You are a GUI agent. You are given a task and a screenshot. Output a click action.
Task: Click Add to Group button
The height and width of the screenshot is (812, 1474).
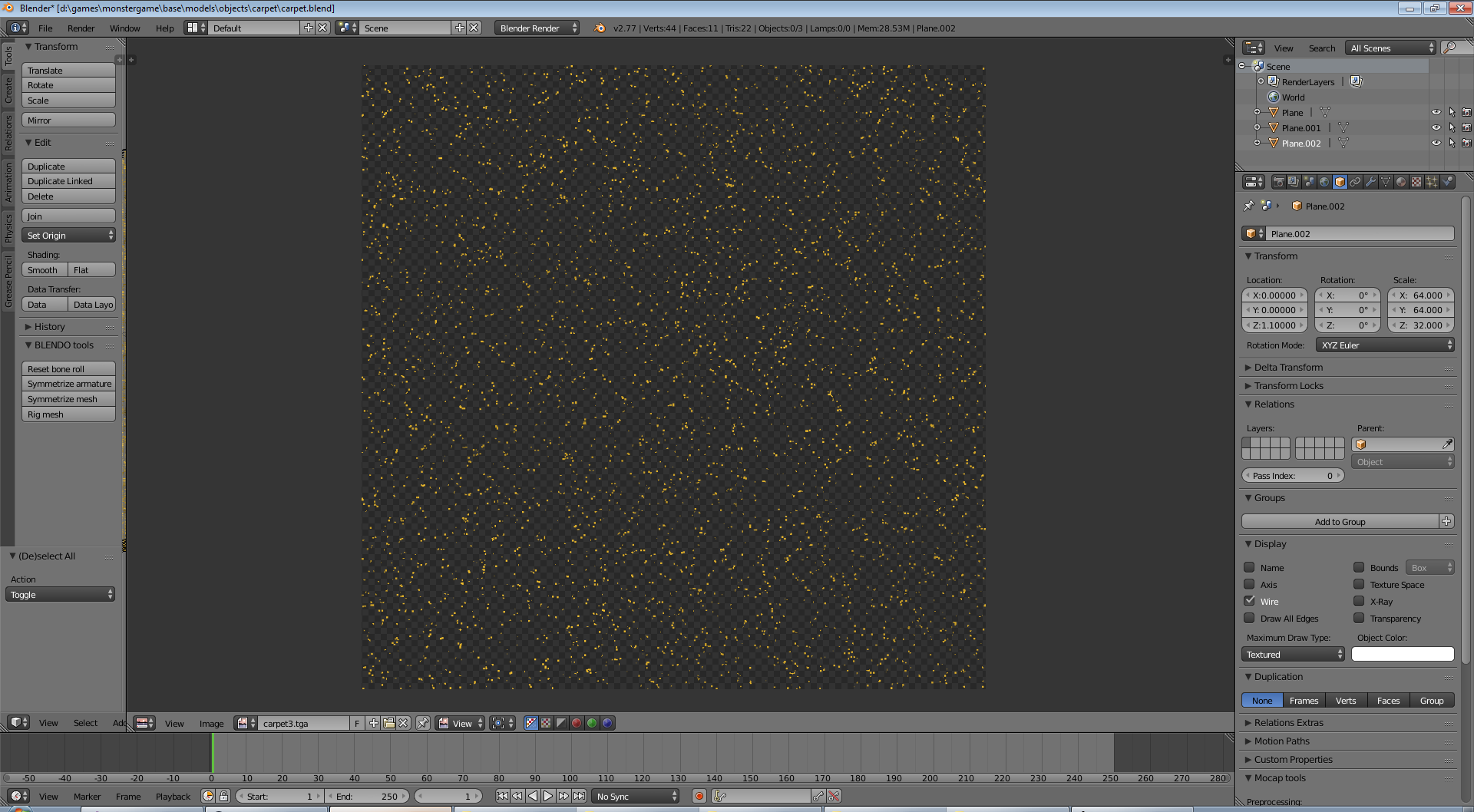click(1340, 522)
